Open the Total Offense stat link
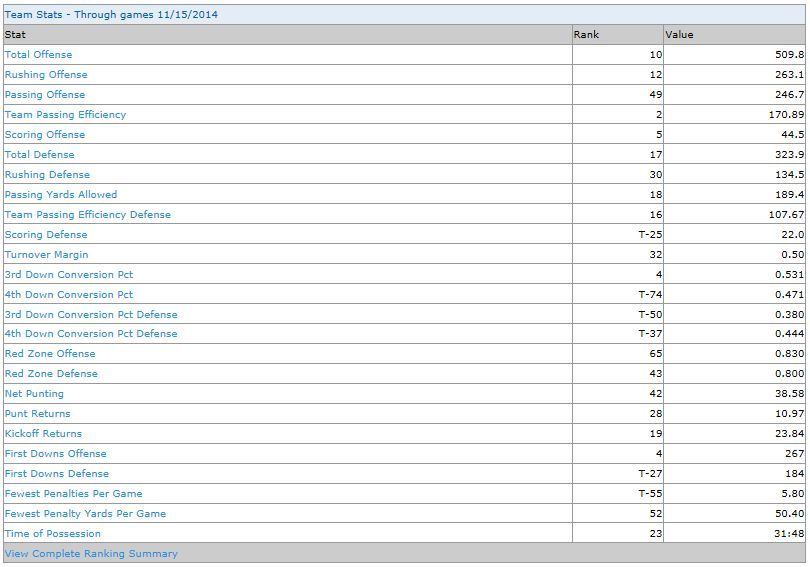Viewport: 810px width, 567px height. [x=38, y=55]
